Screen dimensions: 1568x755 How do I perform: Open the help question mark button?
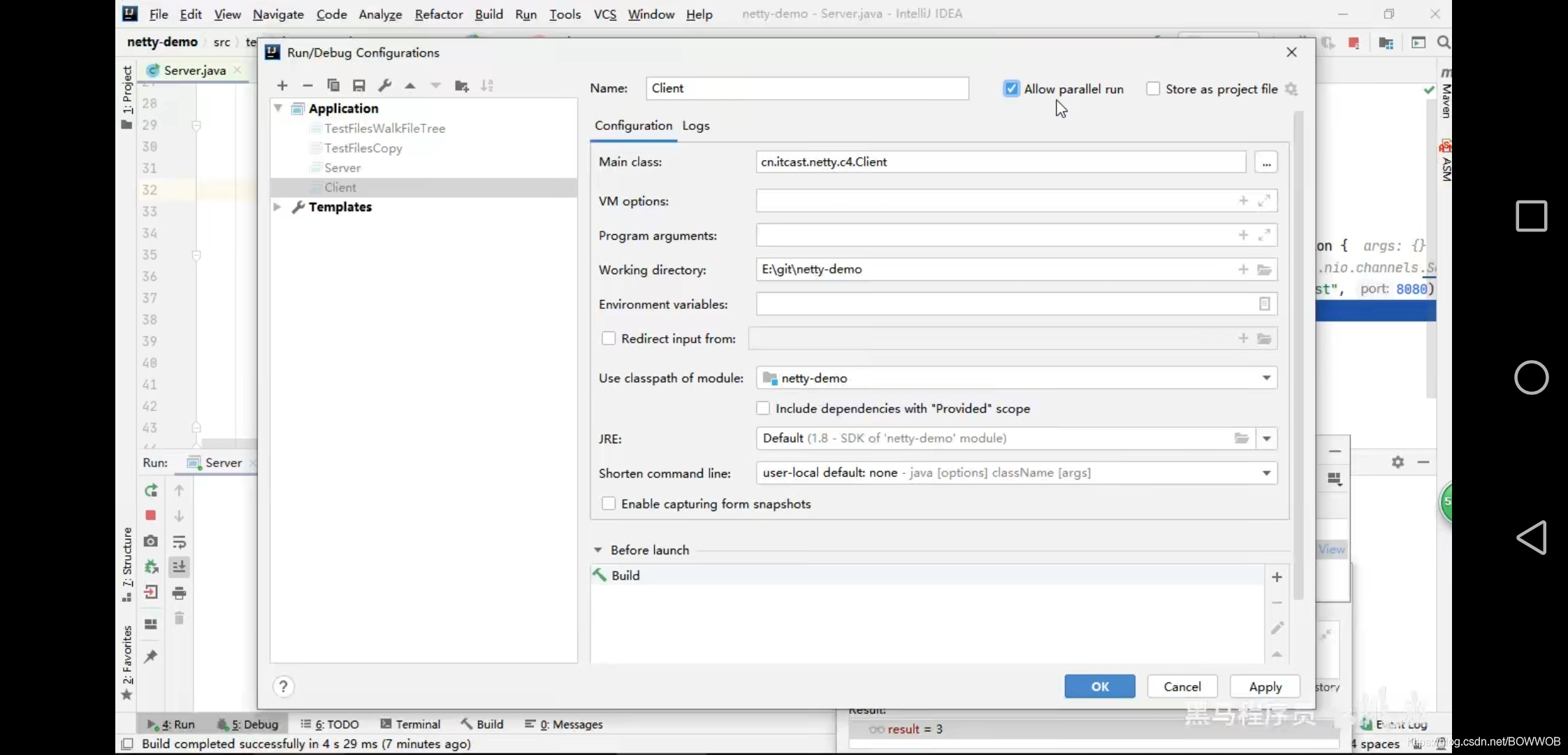coord(283,686)
